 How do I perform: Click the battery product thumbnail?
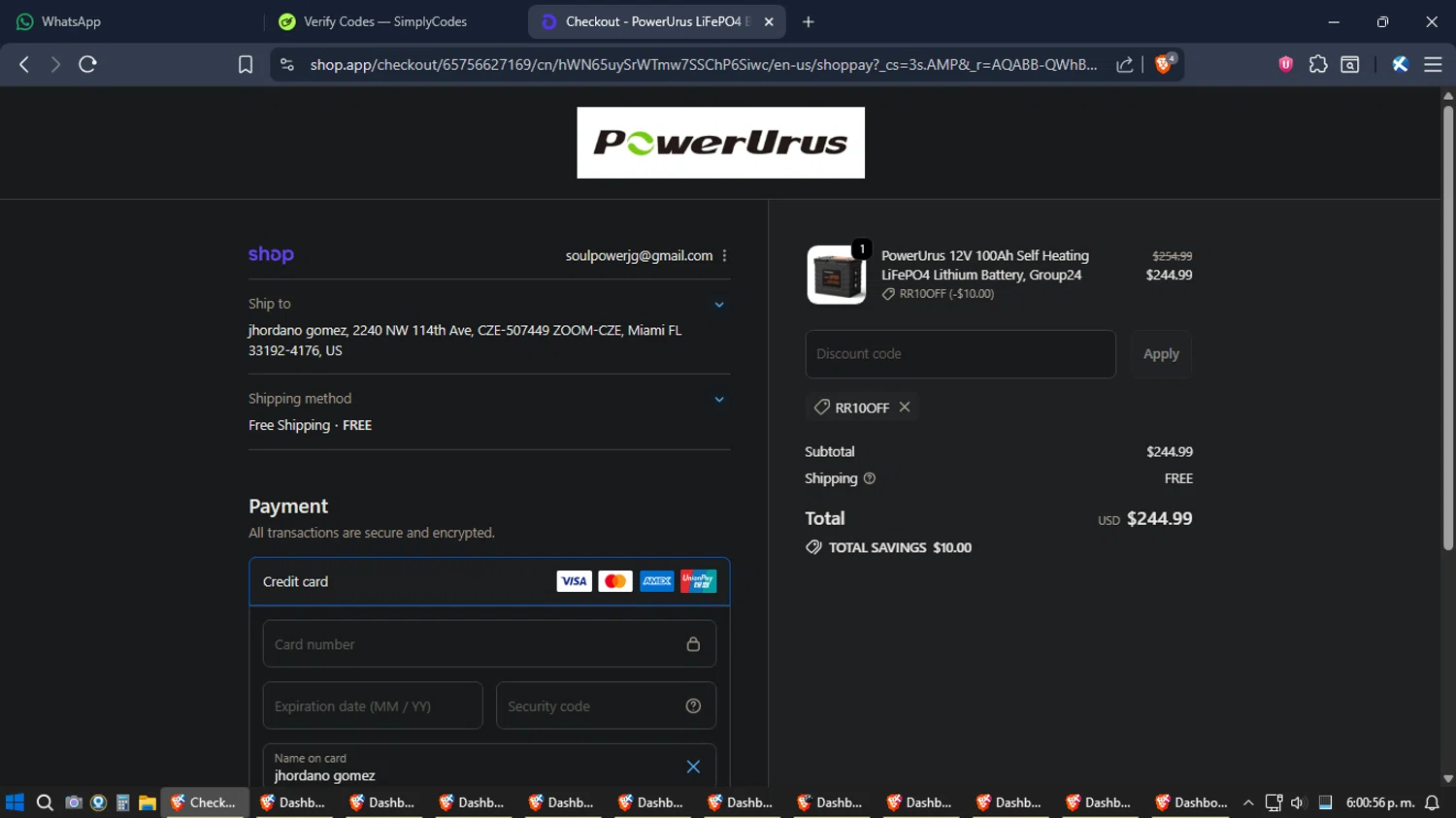click(836, 275)
